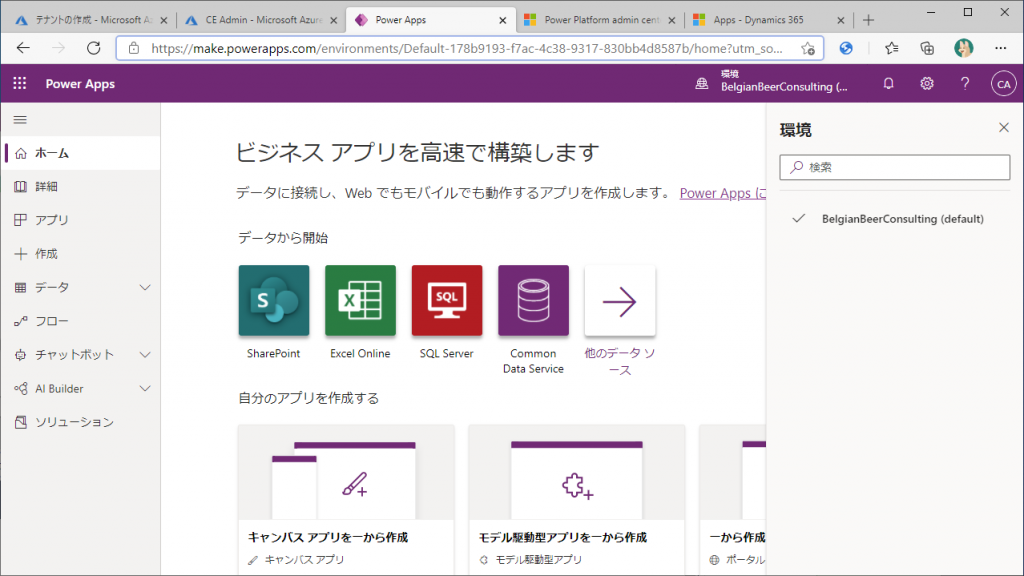Click the address bar URL

[466, 48]
